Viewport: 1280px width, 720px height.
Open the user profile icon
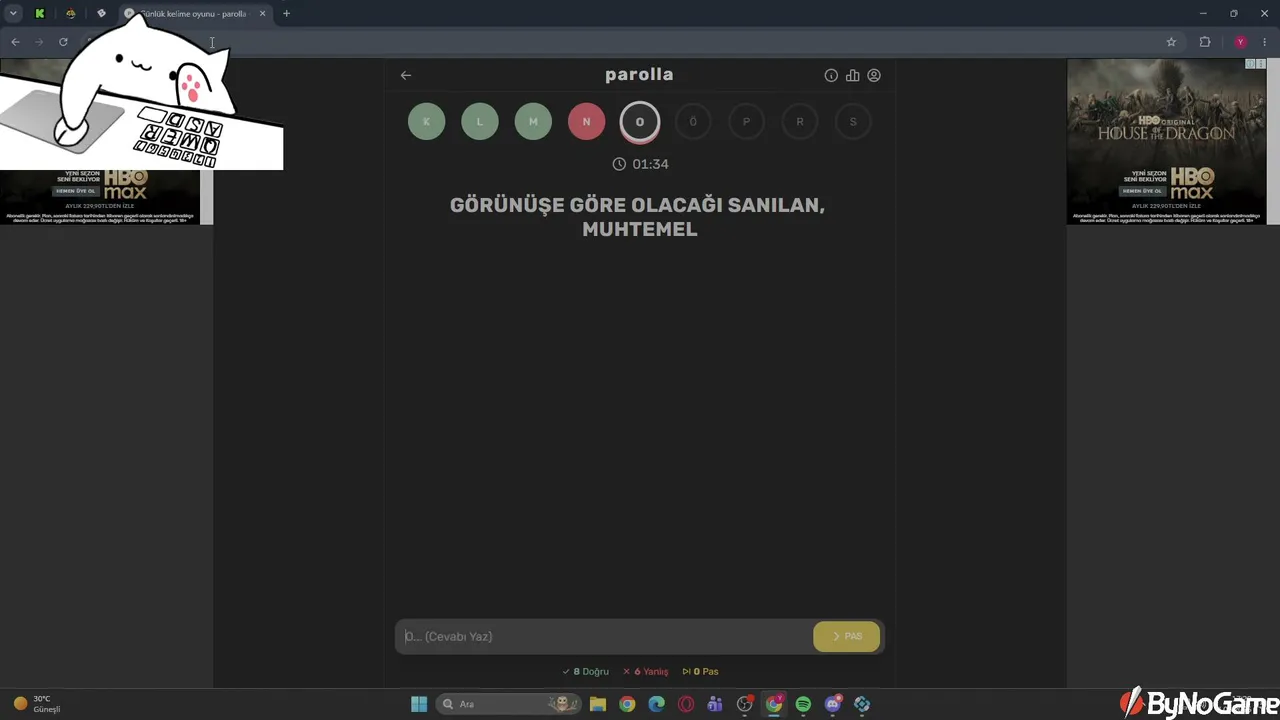[x=874, y=75]
